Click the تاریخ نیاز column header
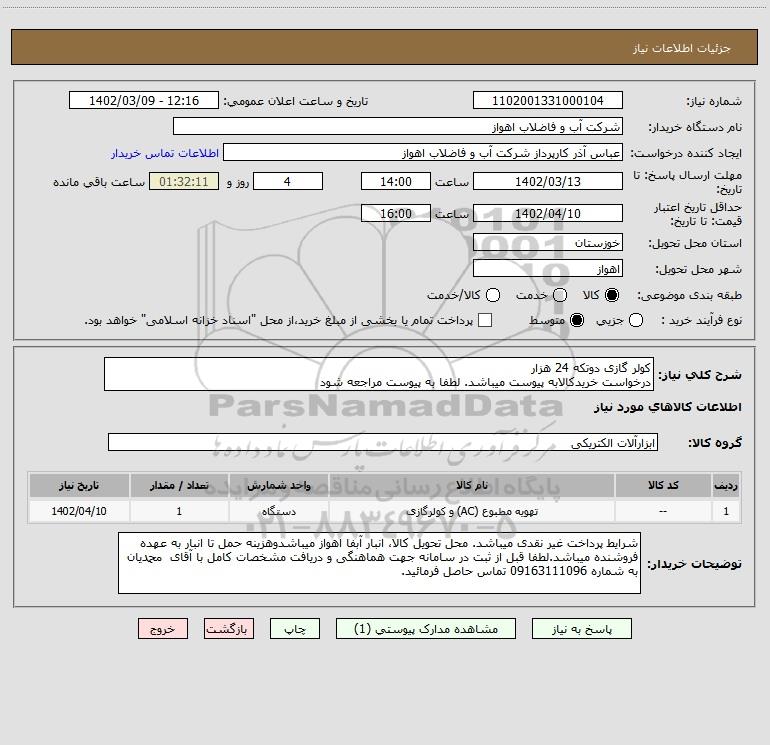Screen dimensions: 770x745 tap(79, 485)
